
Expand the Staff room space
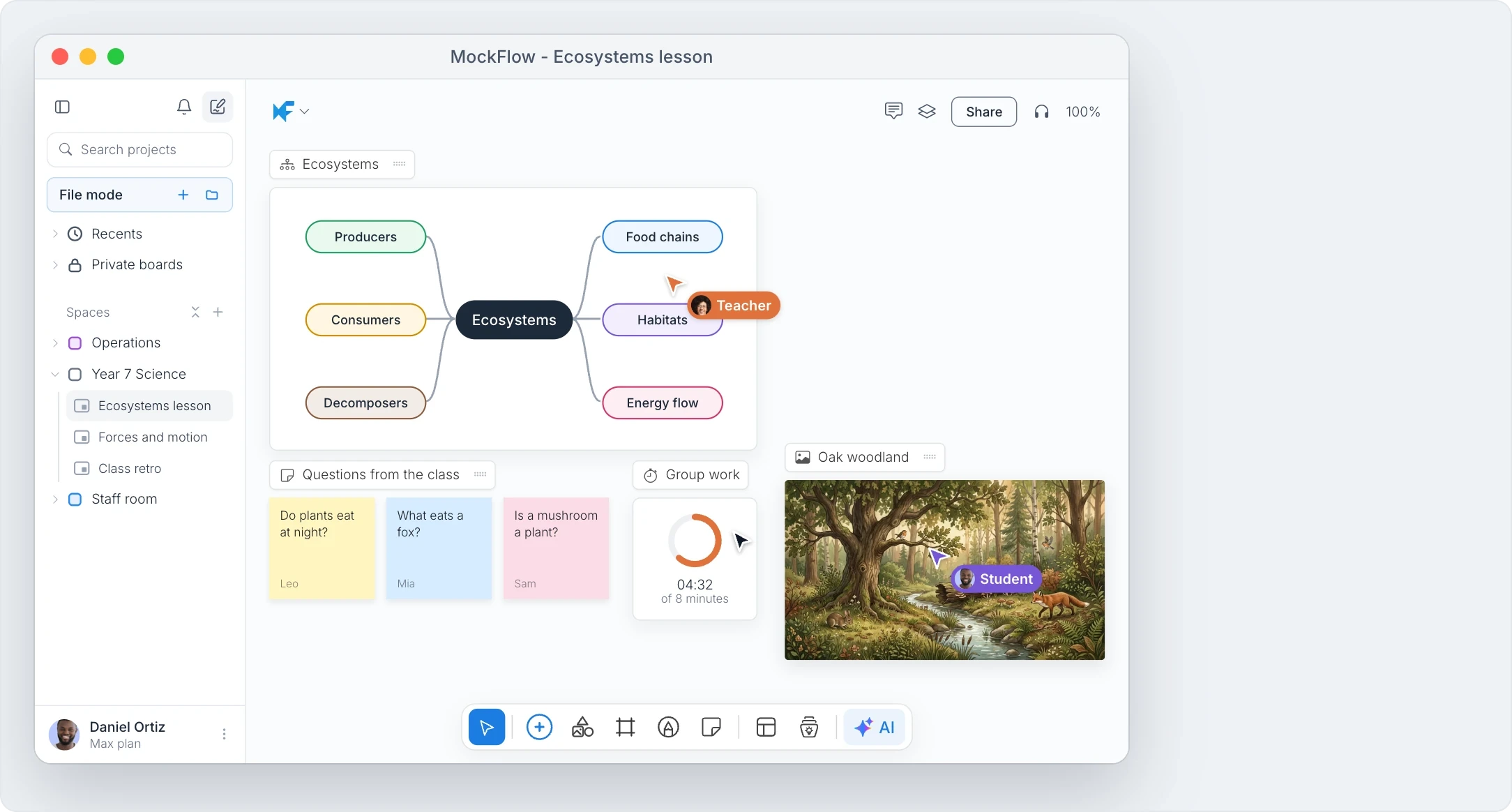[55, 499]
